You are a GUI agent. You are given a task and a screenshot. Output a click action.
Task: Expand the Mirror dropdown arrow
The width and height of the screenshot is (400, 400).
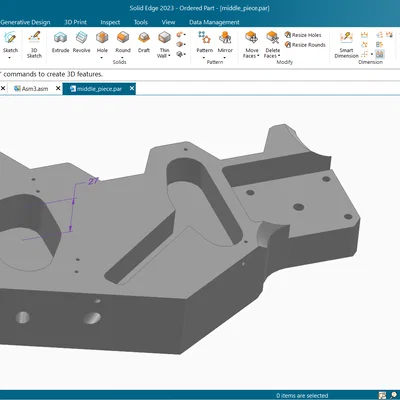coord(225,57)
